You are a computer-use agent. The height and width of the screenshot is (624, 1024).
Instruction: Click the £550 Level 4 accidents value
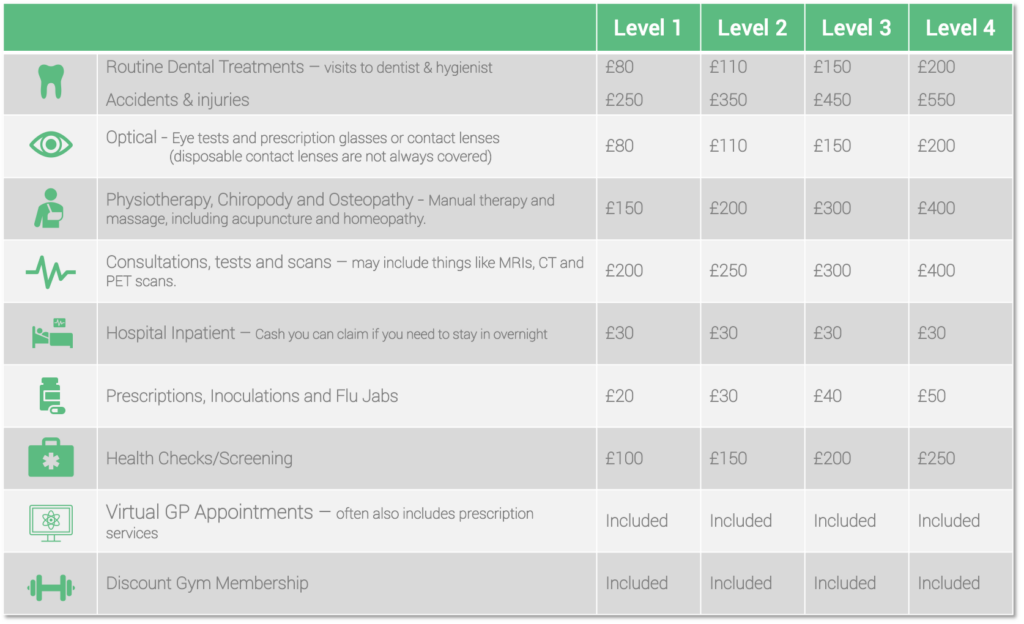936,100
